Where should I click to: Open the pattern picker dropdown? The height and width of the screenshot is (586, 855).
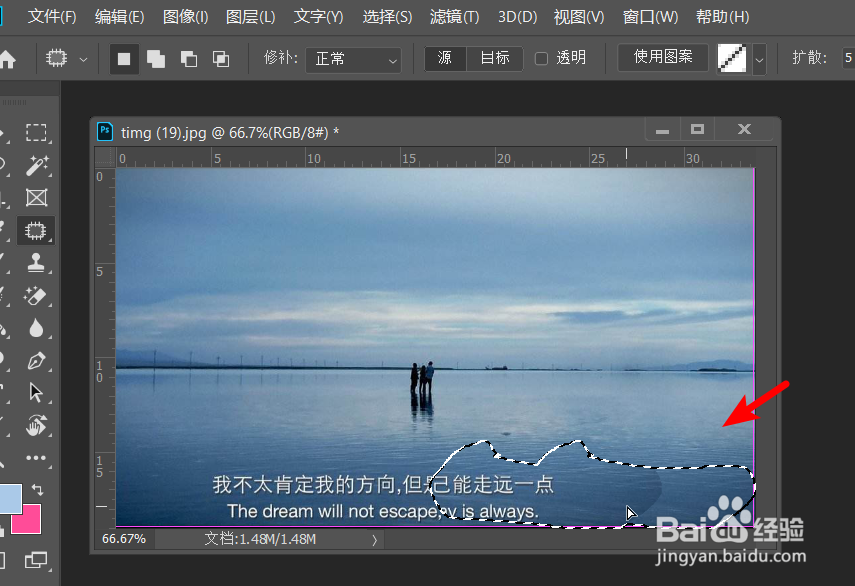[758, 58]
